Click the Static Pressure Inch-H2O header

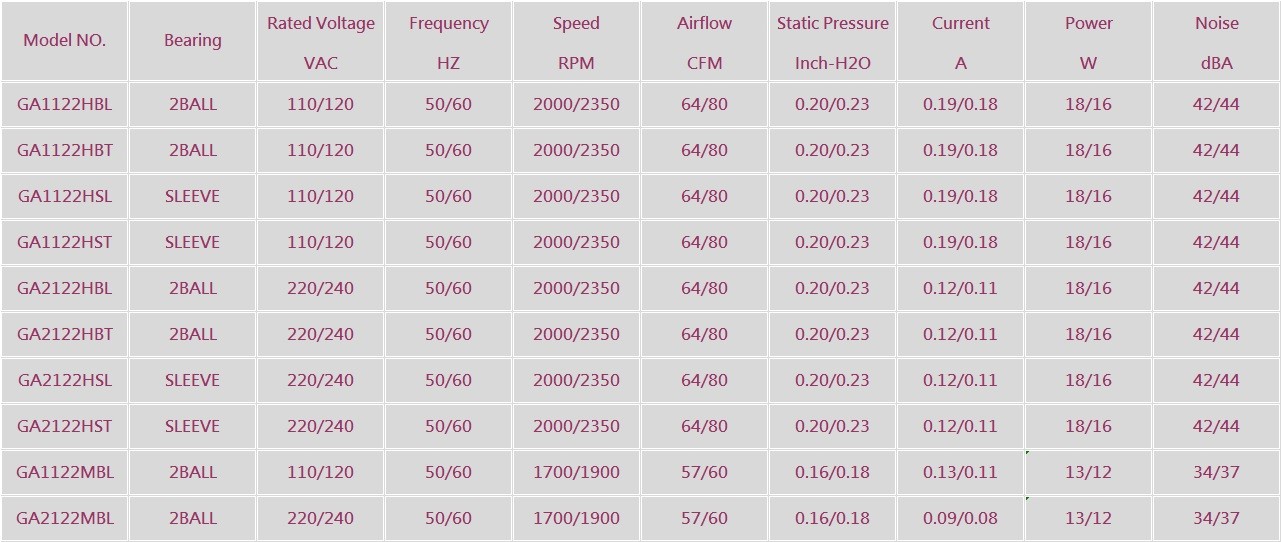833,42
